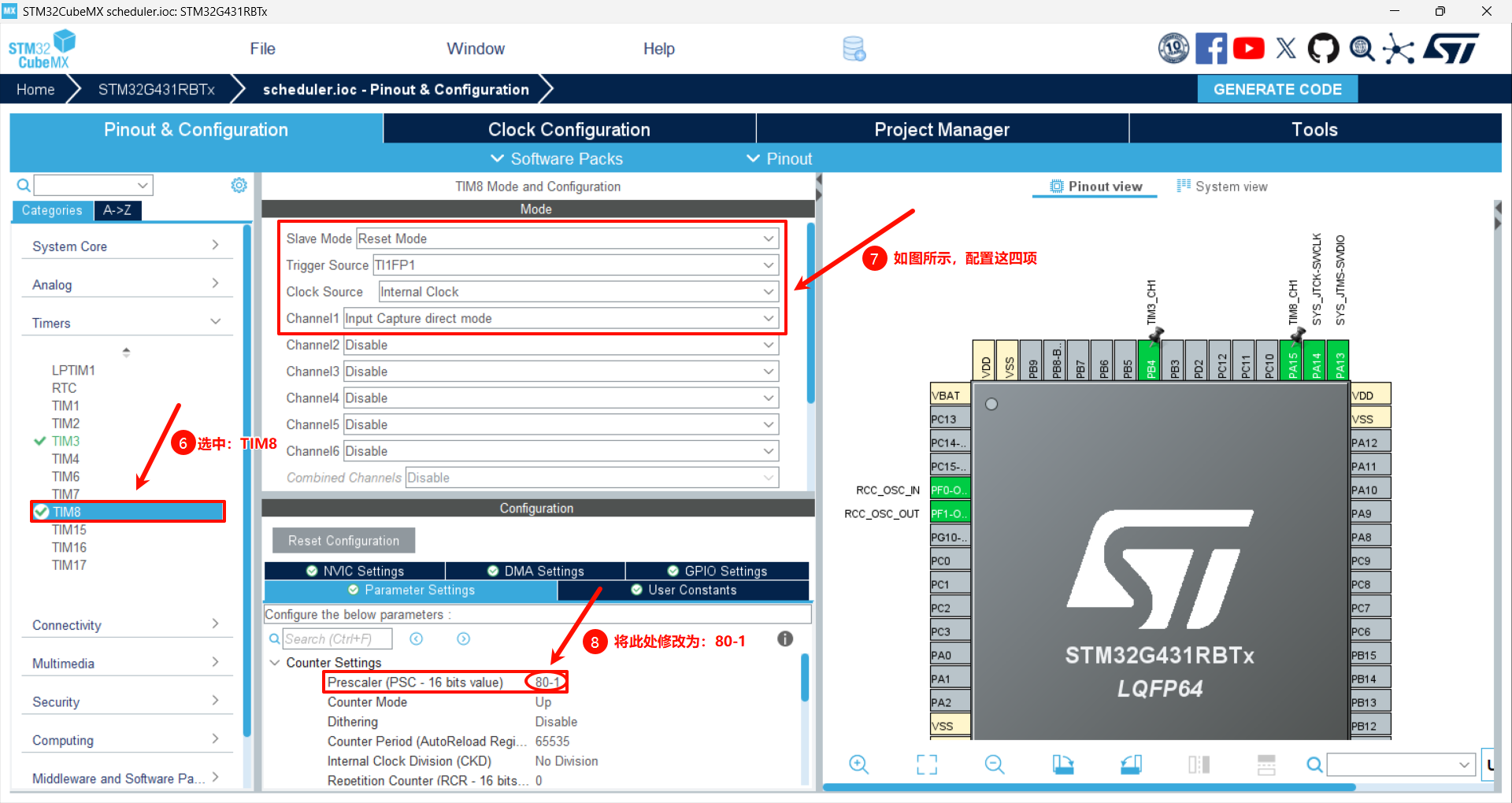Screen dimensions: 1512x803
Task: Zoom in on the chip pinout view
Action: 858,764
